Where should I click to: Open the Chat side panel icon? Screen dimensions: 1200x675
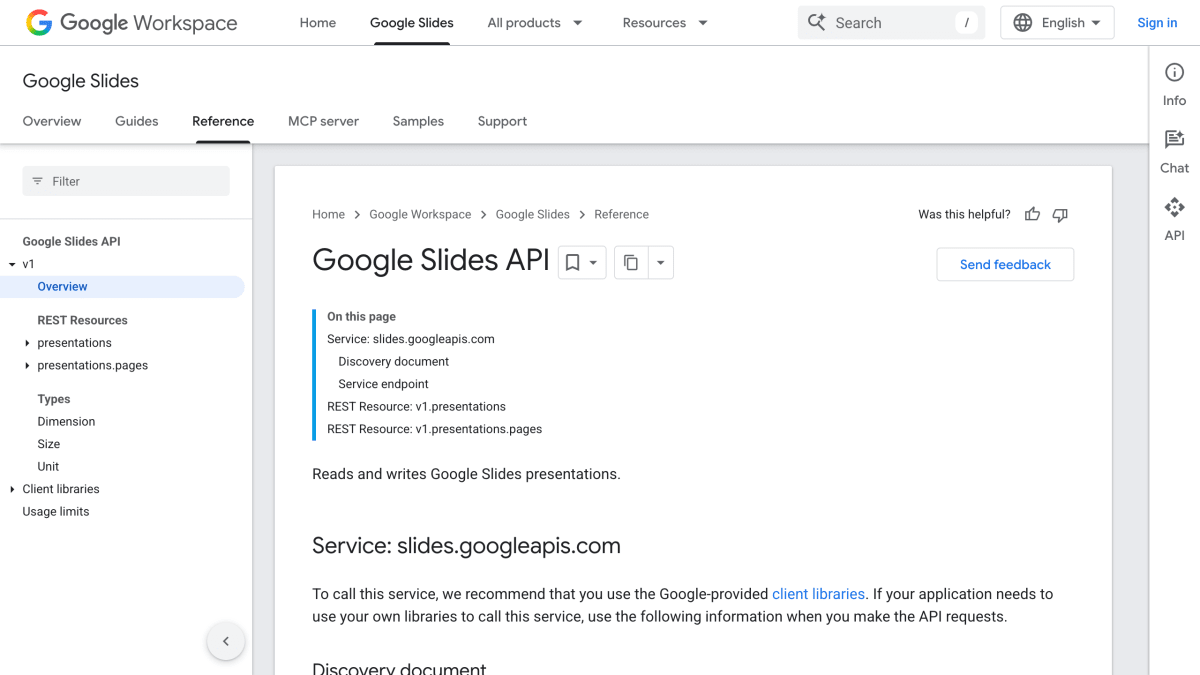pyautogui.click(x=1174, y=140)
